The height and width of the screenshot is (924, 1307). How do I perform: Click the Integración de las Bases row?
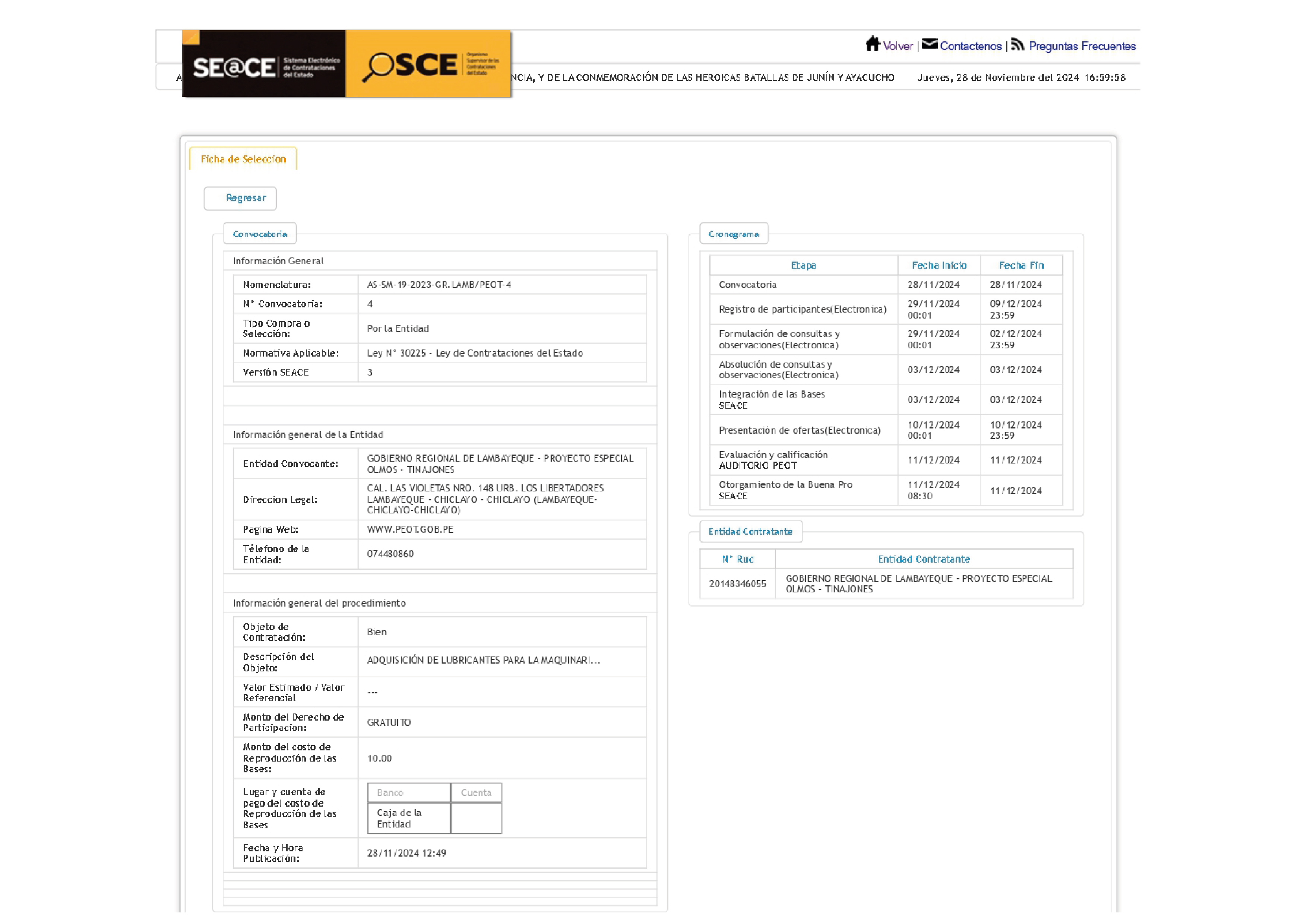886,400
